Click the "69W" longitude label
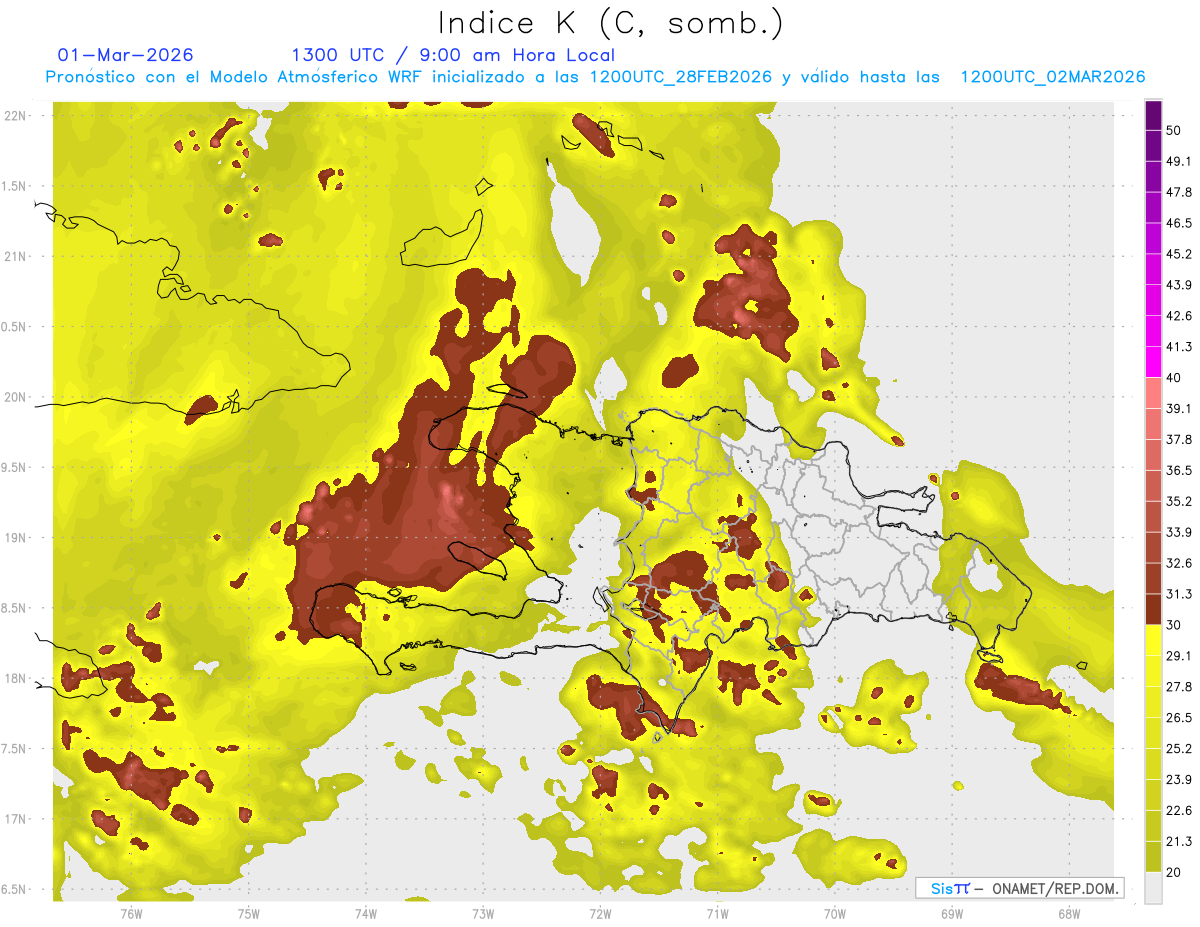Image resolution: width=1200 pixels, height=927 pixels. (951, 913)
